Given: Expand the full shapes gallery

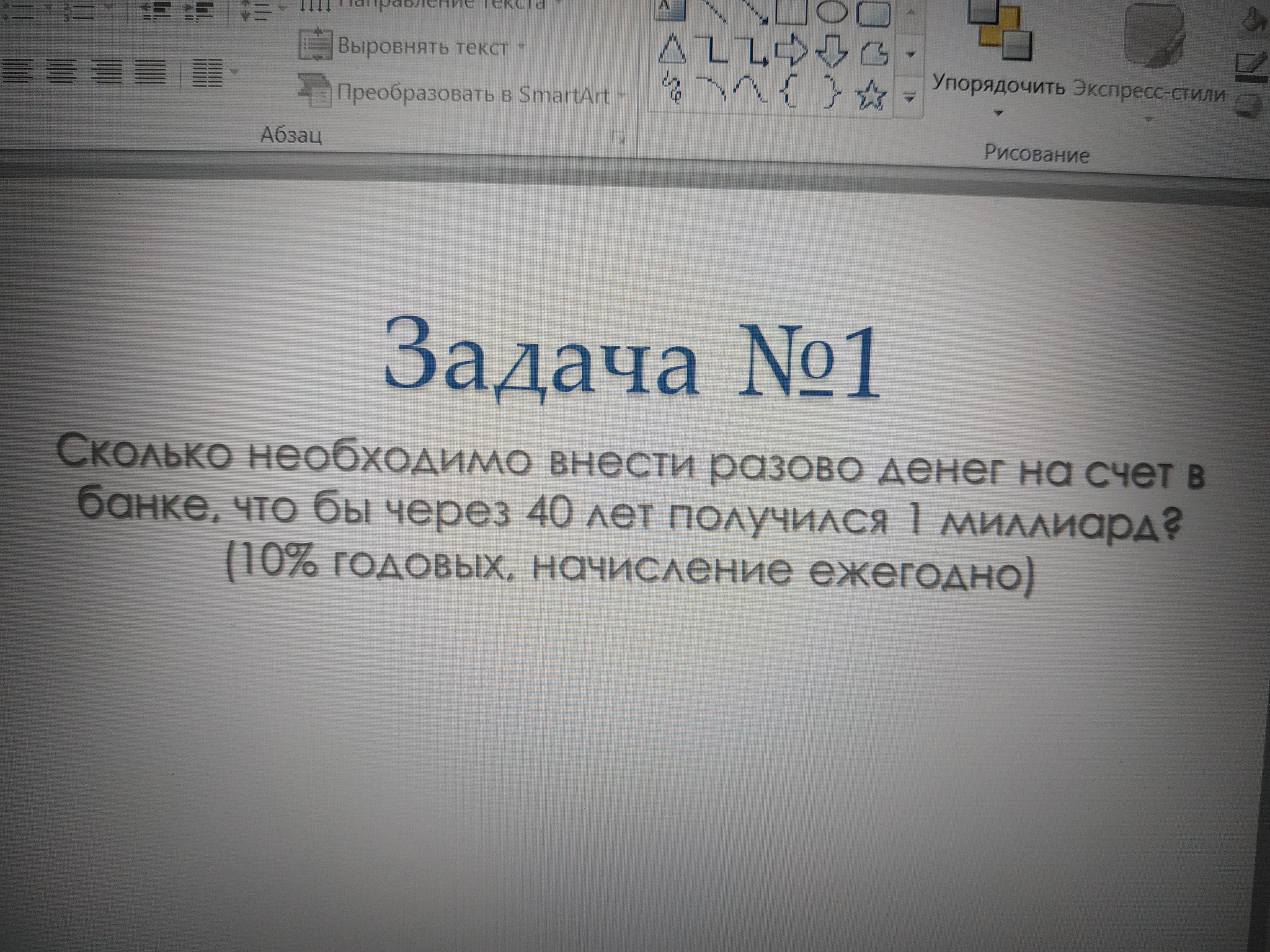Looking at the screenshot, I should pyautogui.click(x=910, y=97).
